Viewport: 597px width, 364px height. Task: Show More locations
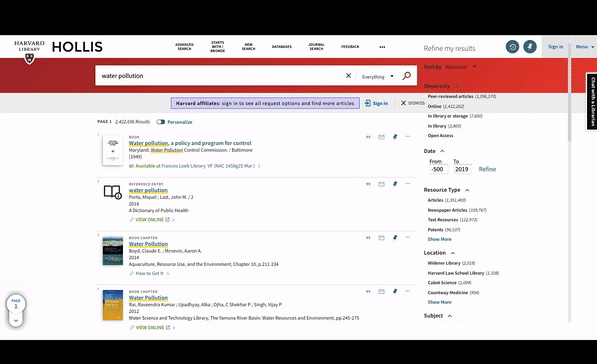[x=439, y=302]
